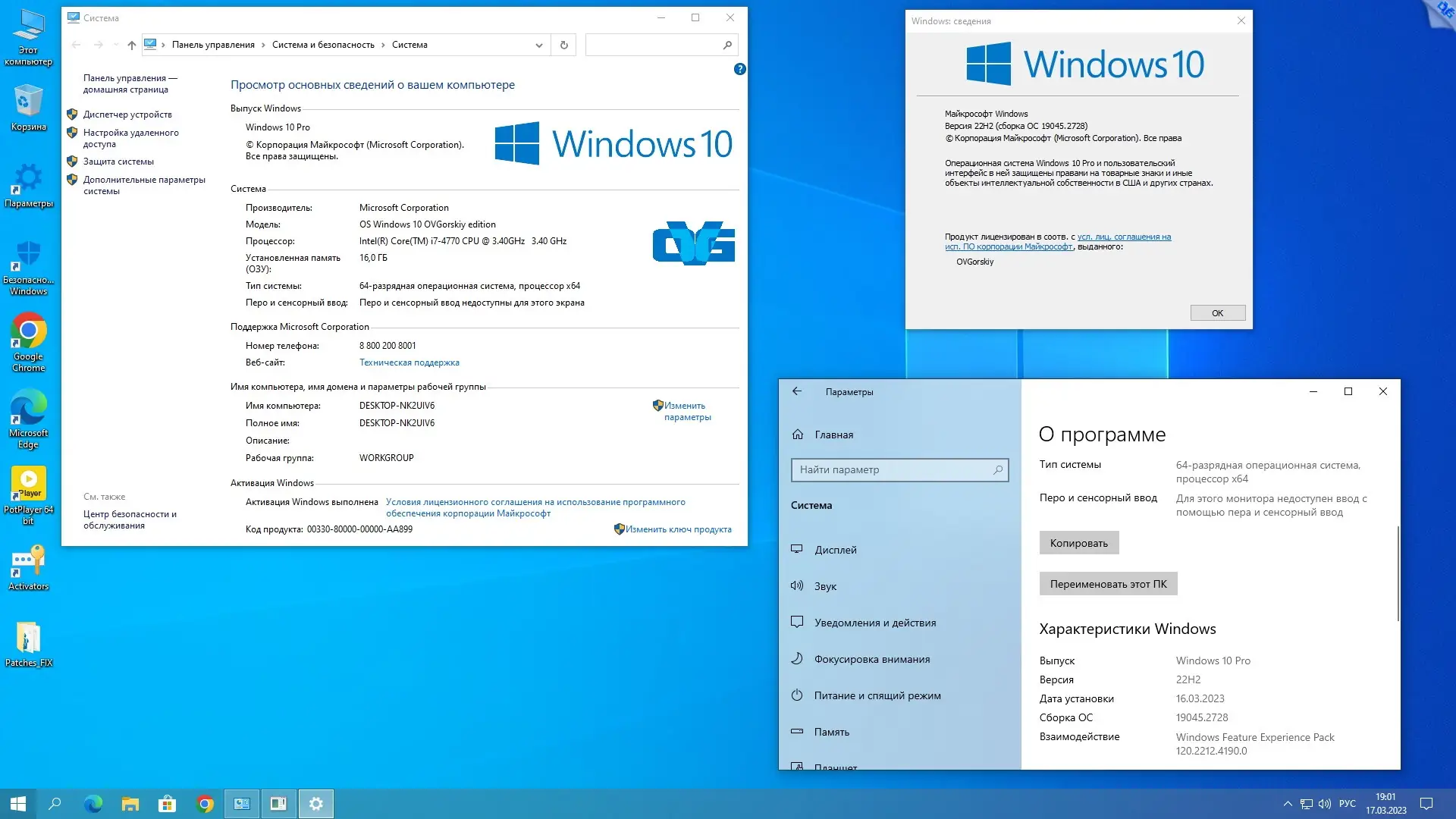Show hidden system tray icons
Screen dimensions: 1456x819
pyautogui.click(x=1287, y=804)
